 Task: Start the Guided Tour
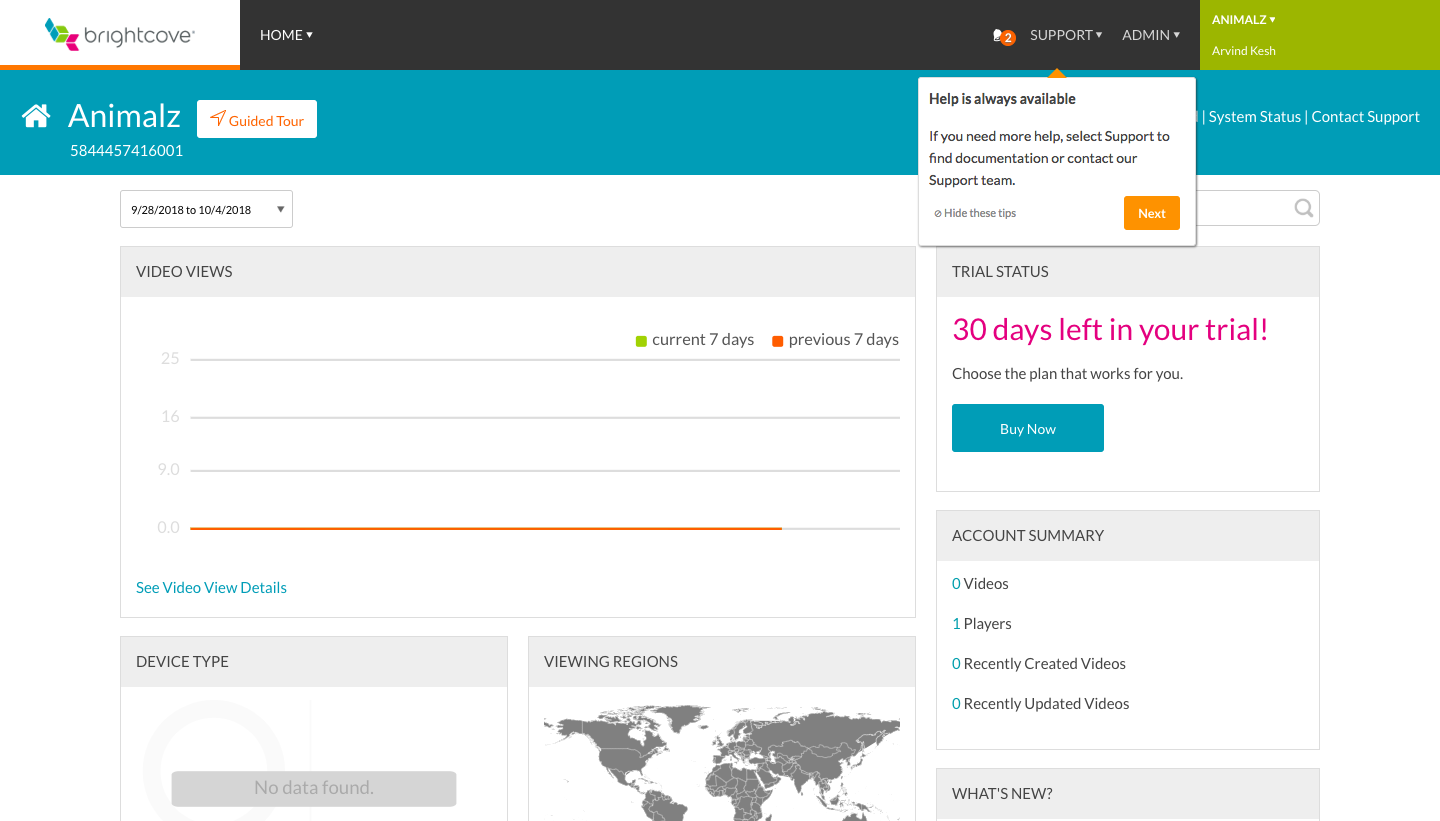pos(257,119)
